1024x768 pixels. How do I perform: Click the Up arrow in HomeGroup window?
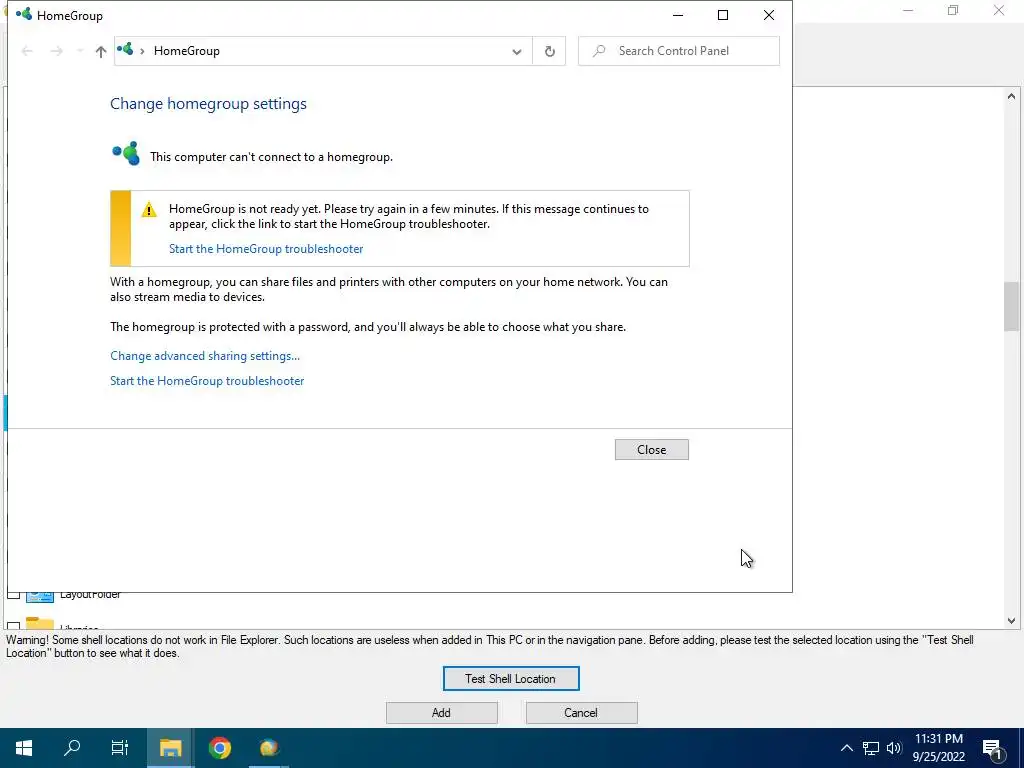tap(101, 52)
